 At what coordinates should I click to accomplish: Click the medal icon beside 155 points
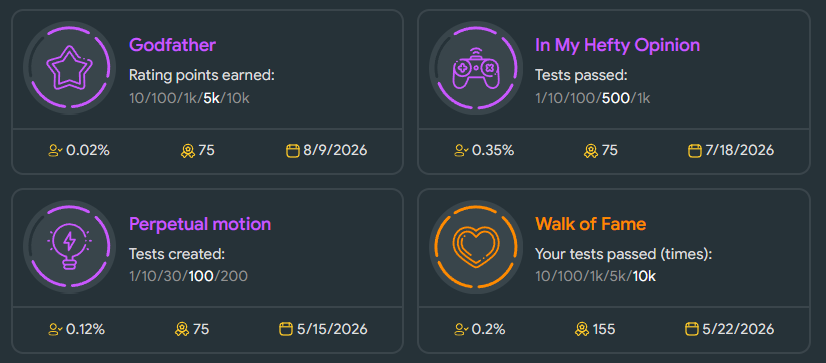(582, 330)
